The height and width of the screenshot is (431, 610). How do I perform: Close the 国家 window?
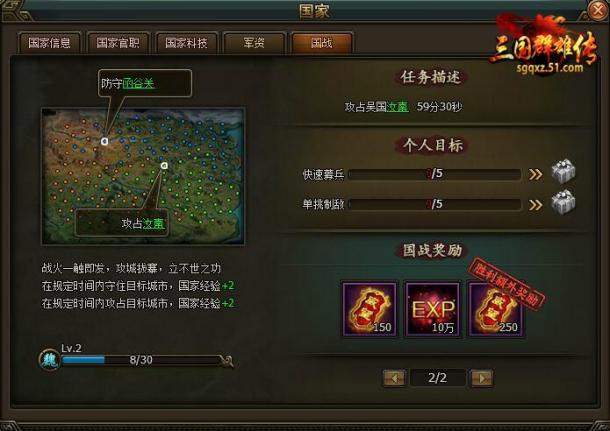point(598,10)
